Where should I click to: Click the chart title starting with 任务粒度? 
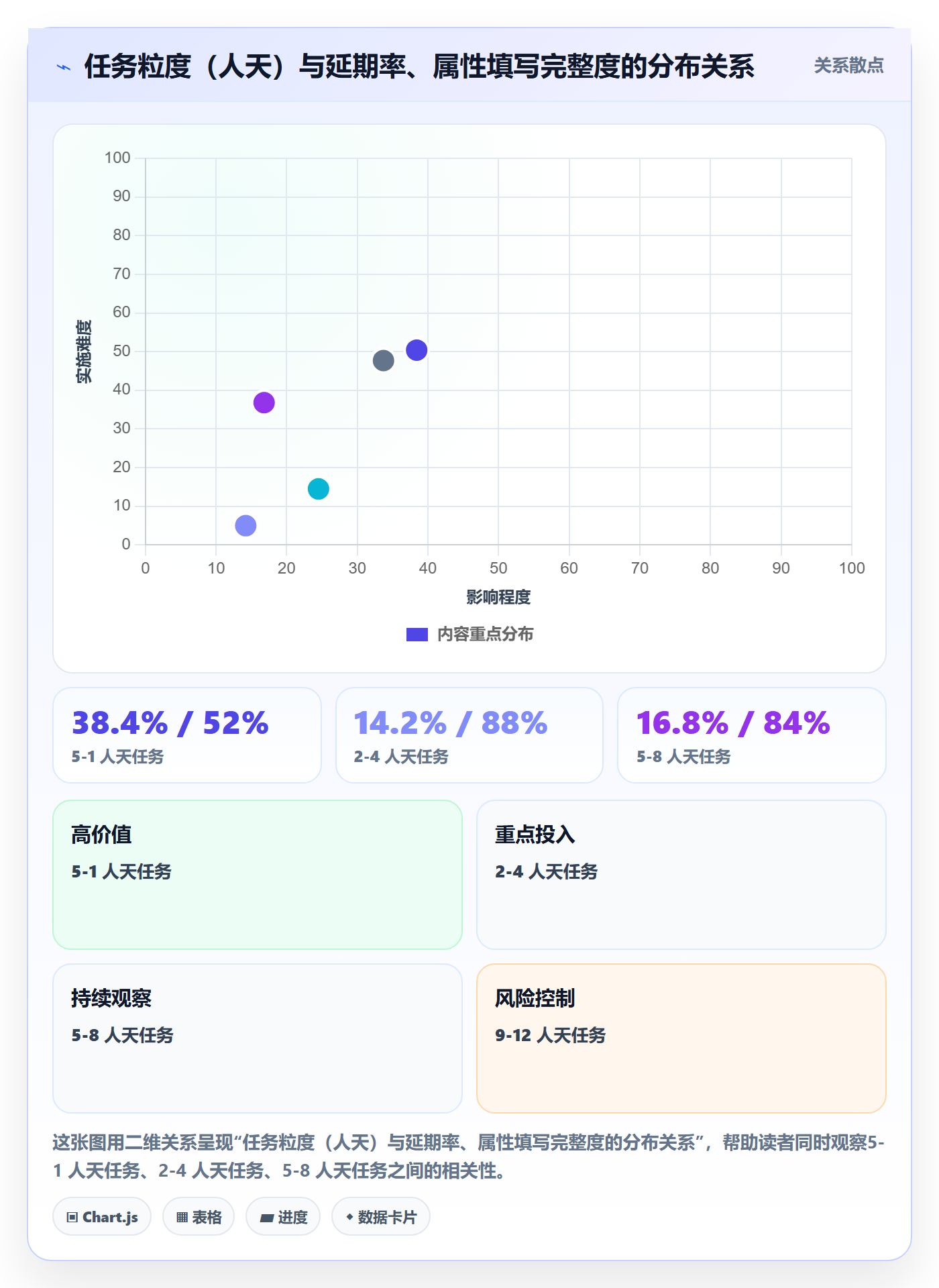click(x=419, y=66)
